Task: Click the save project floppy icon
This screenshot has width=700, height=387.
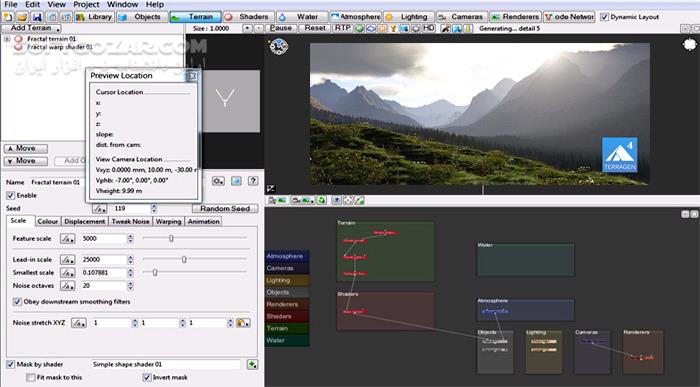Action: tap(37, 17)
